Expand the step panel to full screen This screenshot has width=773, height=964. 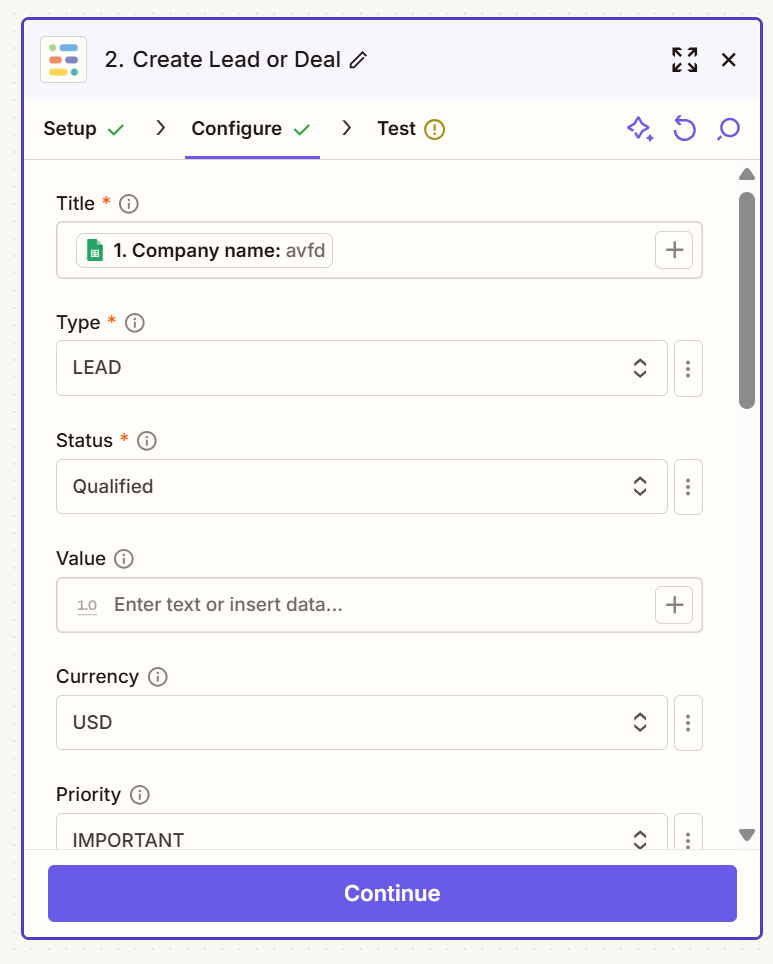coord(684,60)
